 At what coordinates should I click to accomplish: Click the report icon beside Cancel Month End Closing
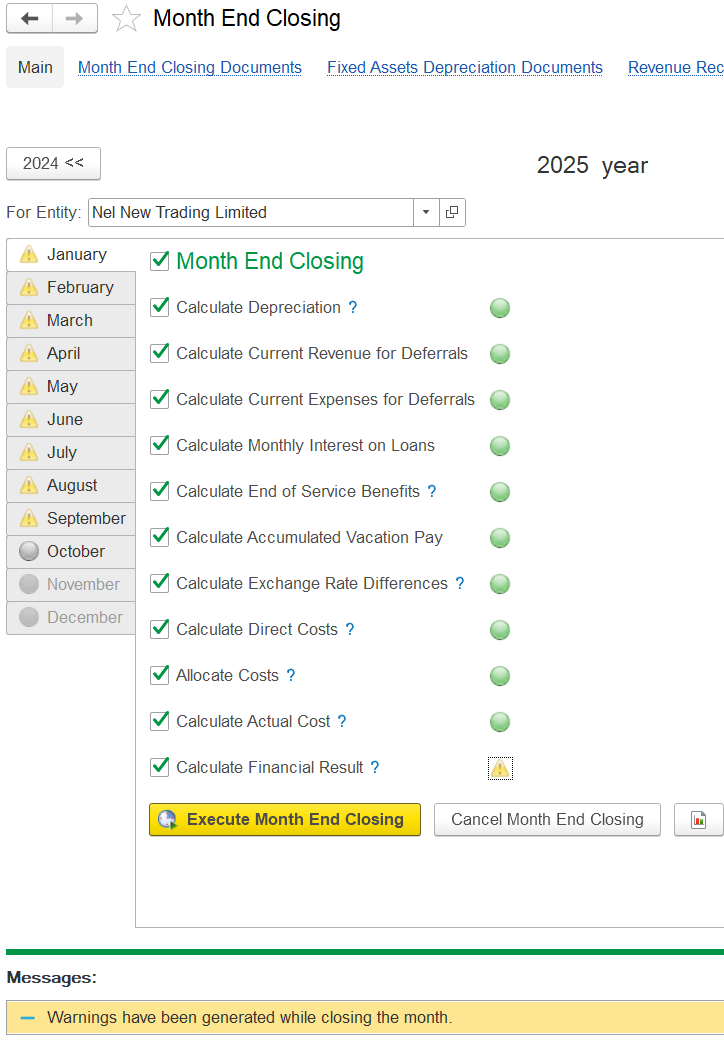click(699, 820)
